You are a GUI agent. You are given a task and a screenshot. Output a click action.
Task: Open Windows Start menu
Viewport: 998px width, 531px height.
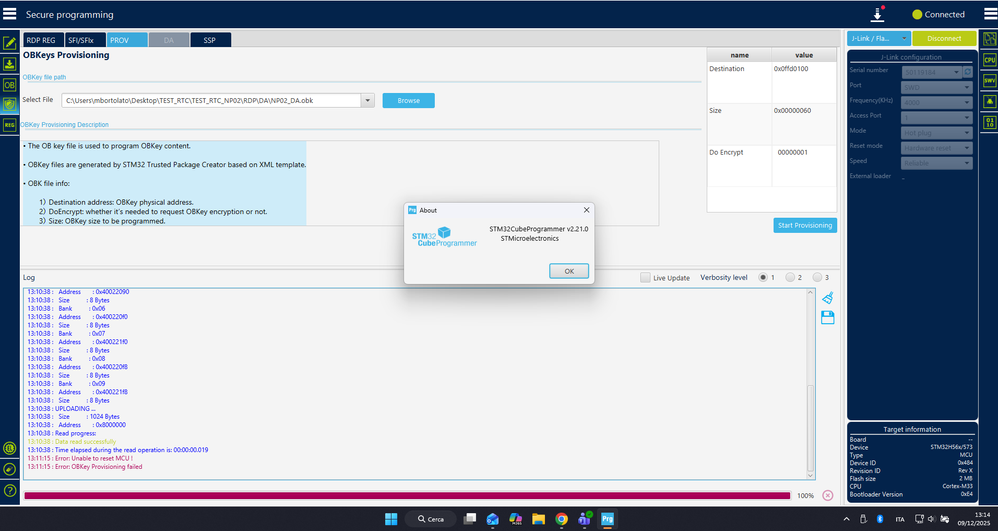pyautogui.click(x=391, y=519)
